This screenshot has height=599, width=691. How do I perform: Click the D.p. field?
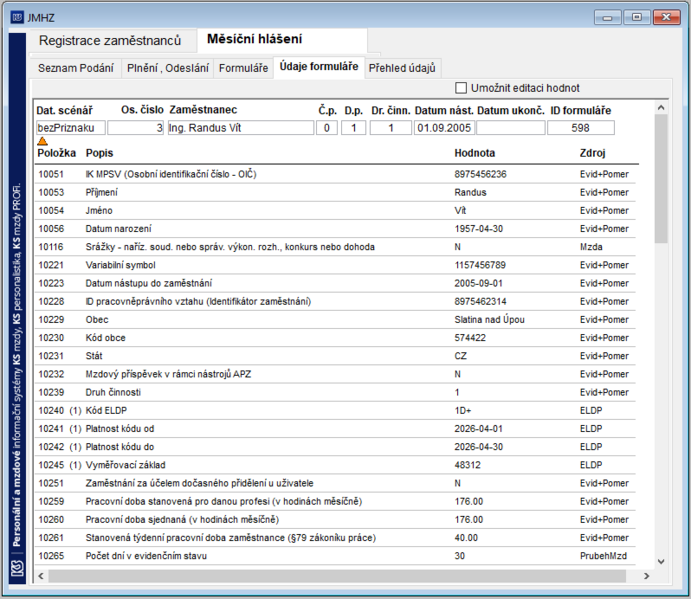click(x=353, y=128)
